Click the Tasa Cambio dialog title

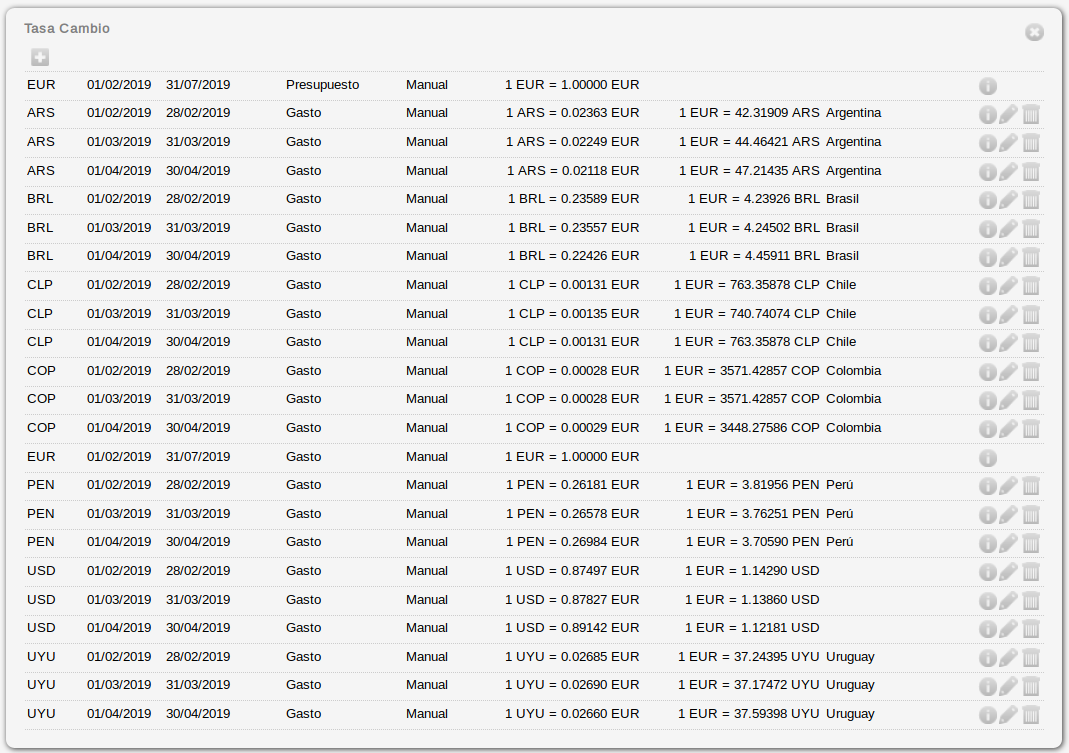click(67, 29)
